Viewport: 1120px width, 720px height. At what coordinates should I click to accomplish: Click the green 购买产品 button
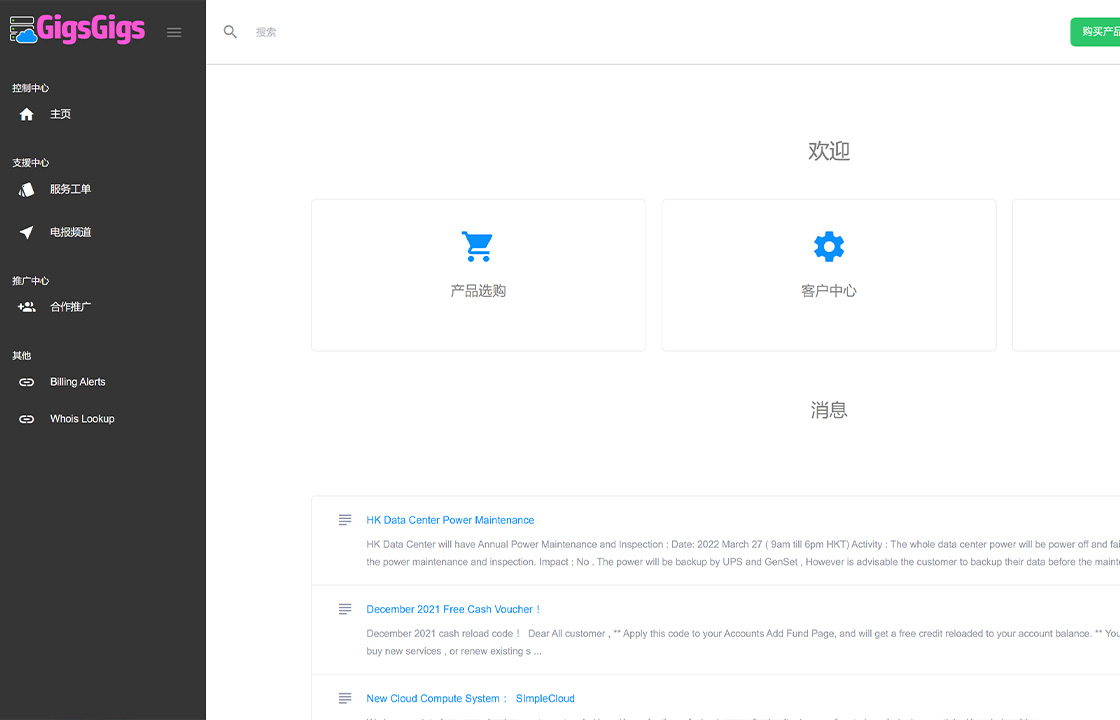click(x=1095, y=31)
